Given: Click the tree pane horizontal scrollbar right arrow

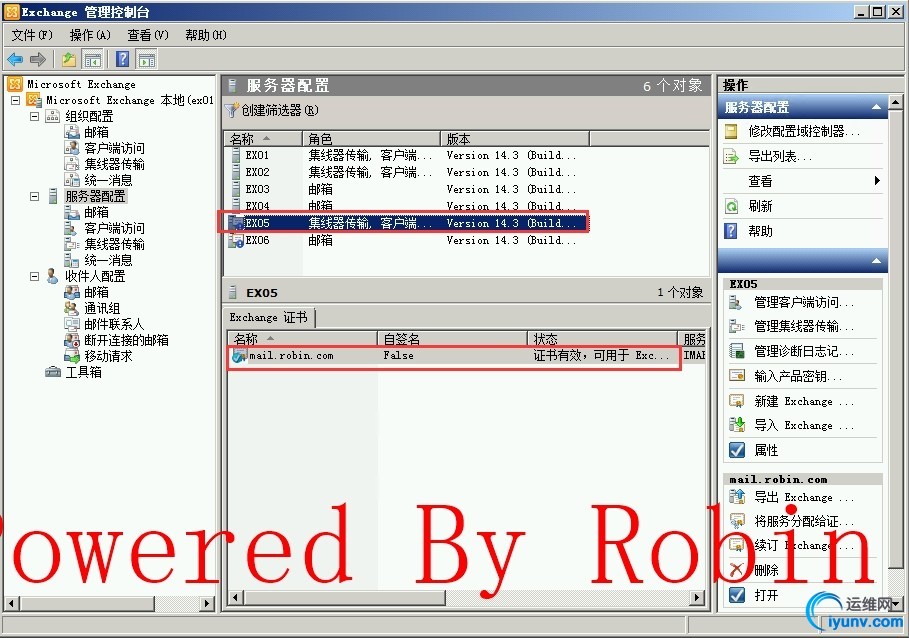Looking at the screenshot, I should [206, 603].
